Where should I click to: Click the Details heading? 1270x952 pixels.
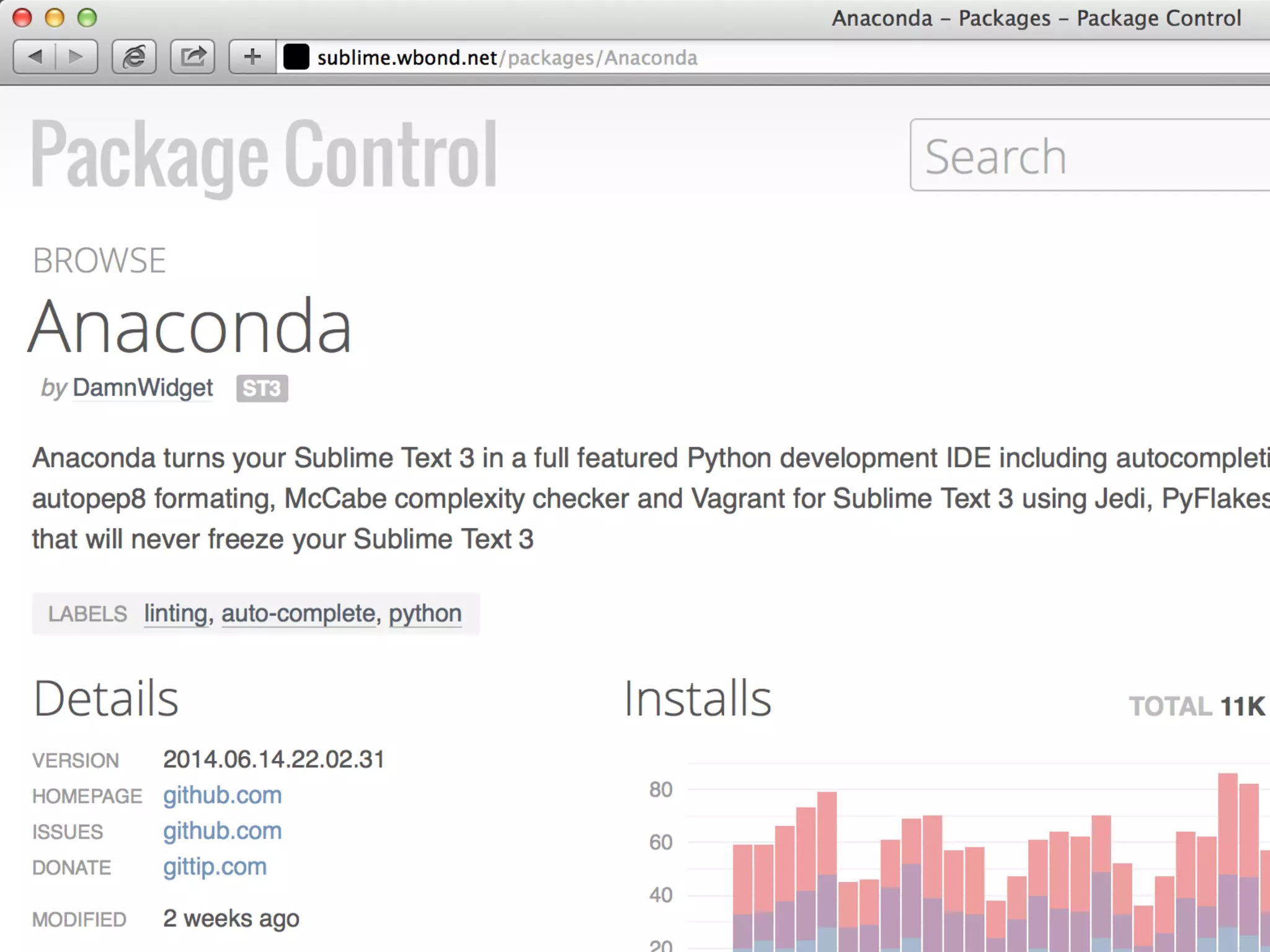tap(106, 699)
